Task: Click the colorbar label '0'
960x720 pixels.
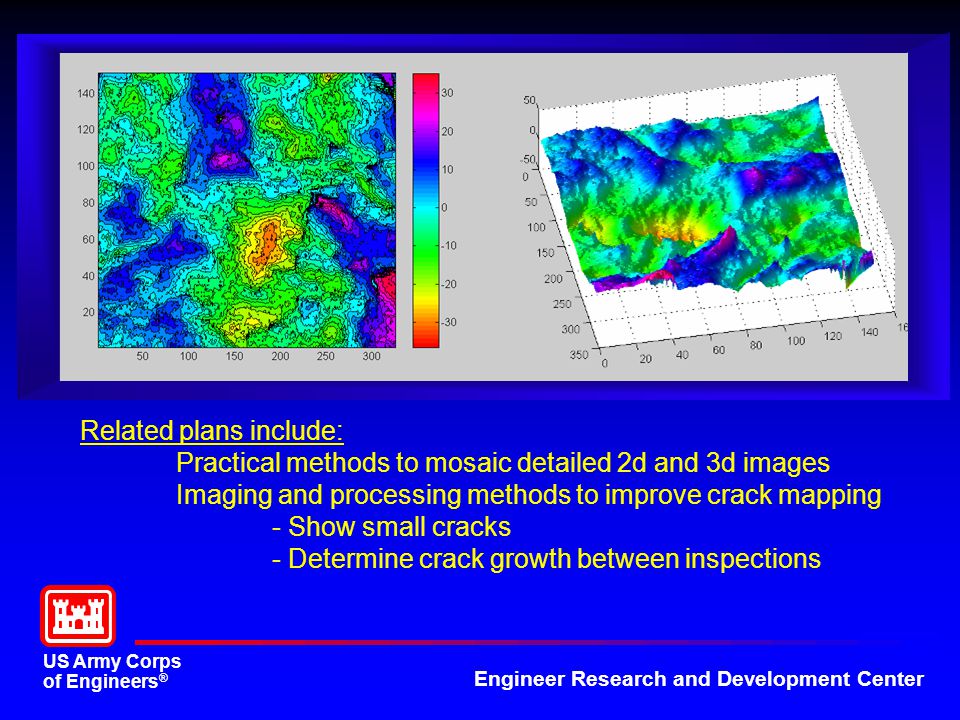Action: point(444,208)
